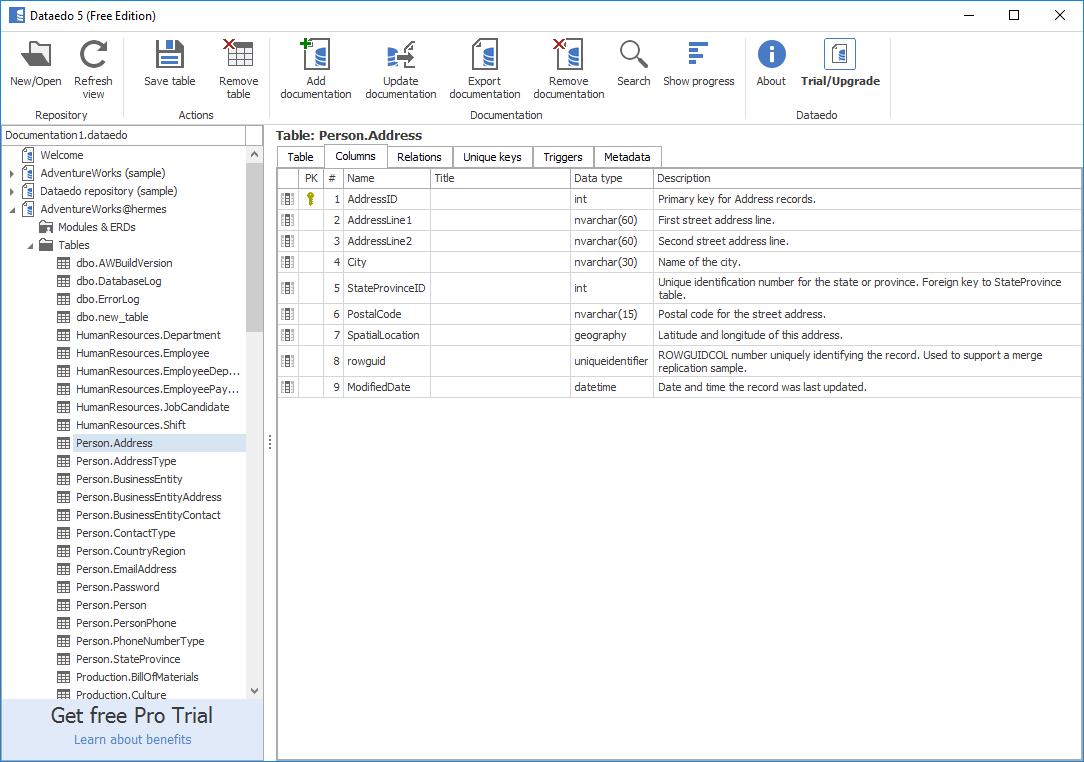Select the Person.Person table in tree
Screen dimensions: 1084x762
click(111, 605)
